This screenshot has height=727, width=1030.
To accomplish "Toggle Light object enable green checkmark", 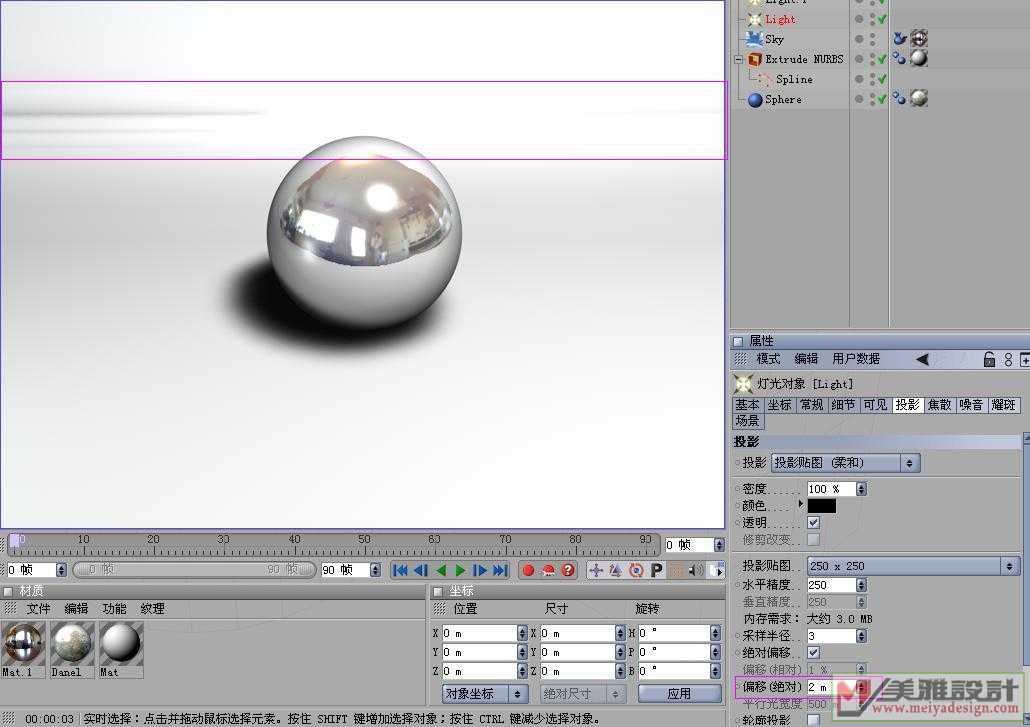I will pos(882,20).
